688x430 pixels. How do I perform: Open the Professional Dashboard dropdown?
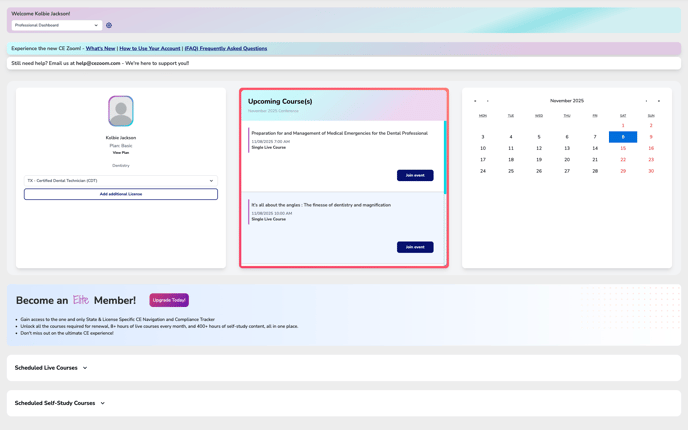pyautogui.click(x=56, y=25)
